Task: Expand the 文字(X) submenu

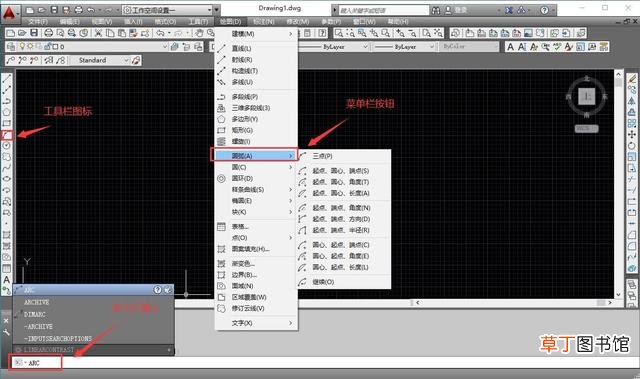Action: coord(256,323)
